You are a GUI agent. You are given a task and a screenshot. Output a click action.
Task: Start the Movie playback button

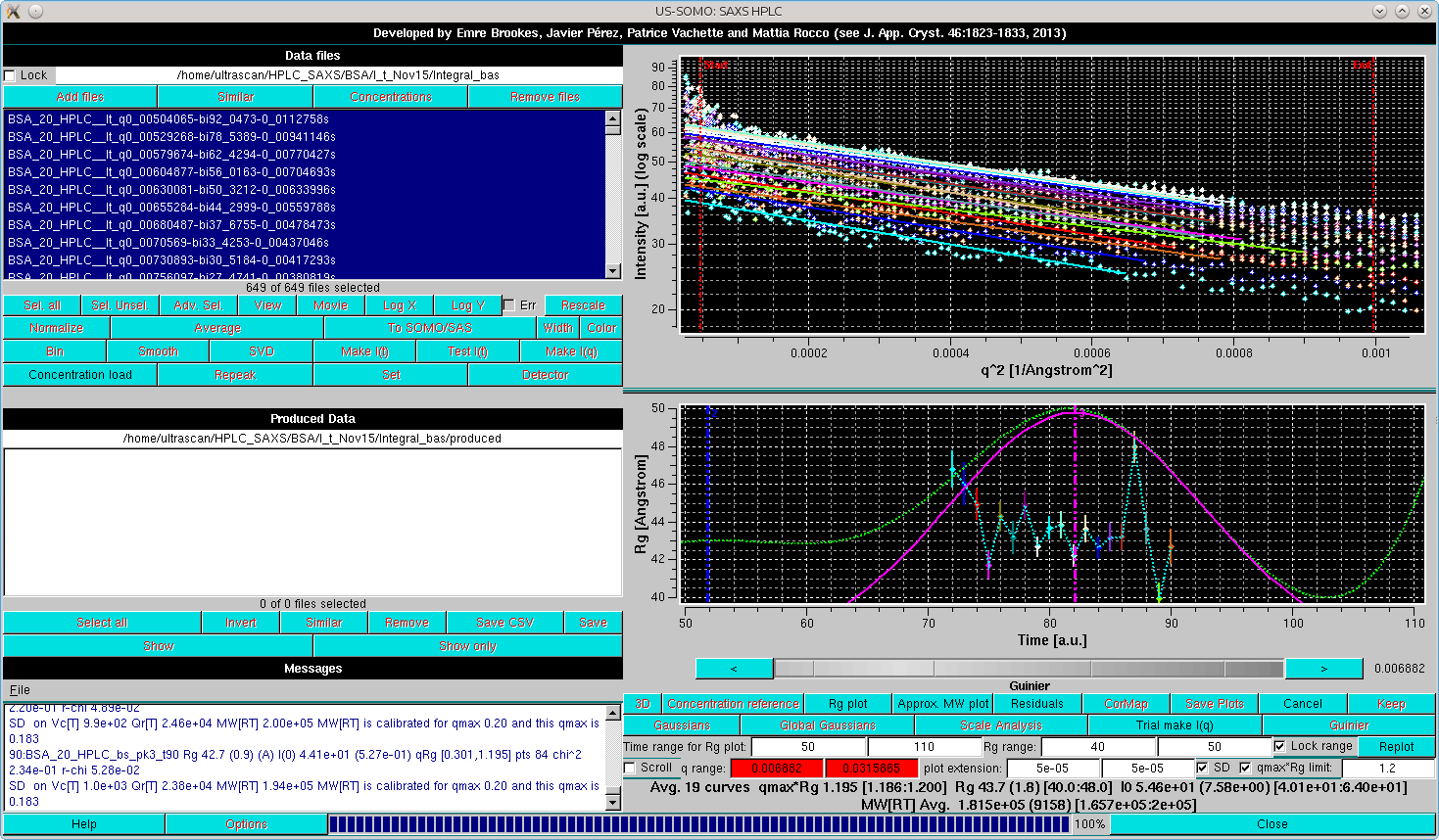(x=331, y=305)
